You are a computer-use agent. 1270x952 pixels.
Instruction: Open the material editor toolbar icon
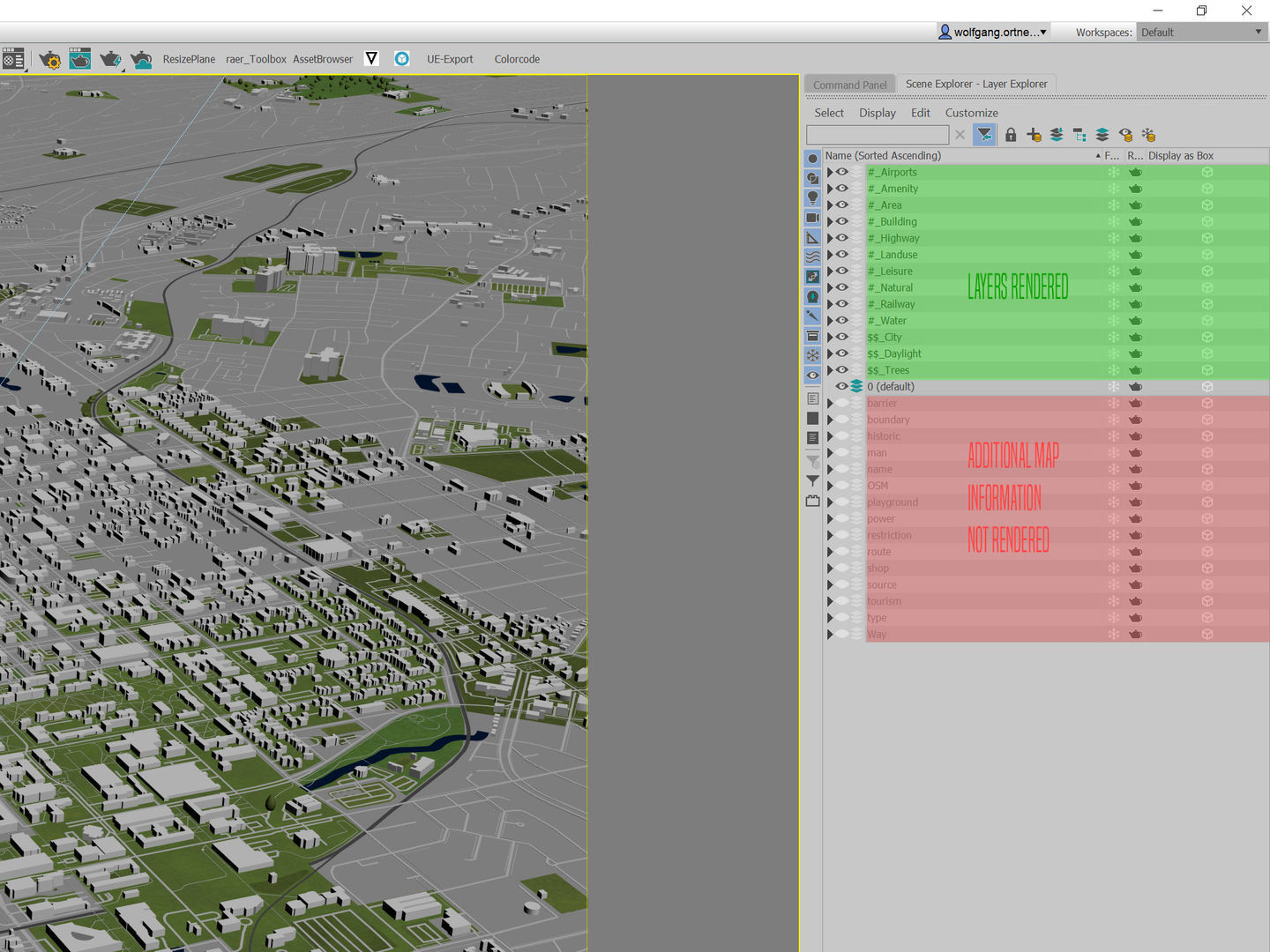(x=13, y=59)
